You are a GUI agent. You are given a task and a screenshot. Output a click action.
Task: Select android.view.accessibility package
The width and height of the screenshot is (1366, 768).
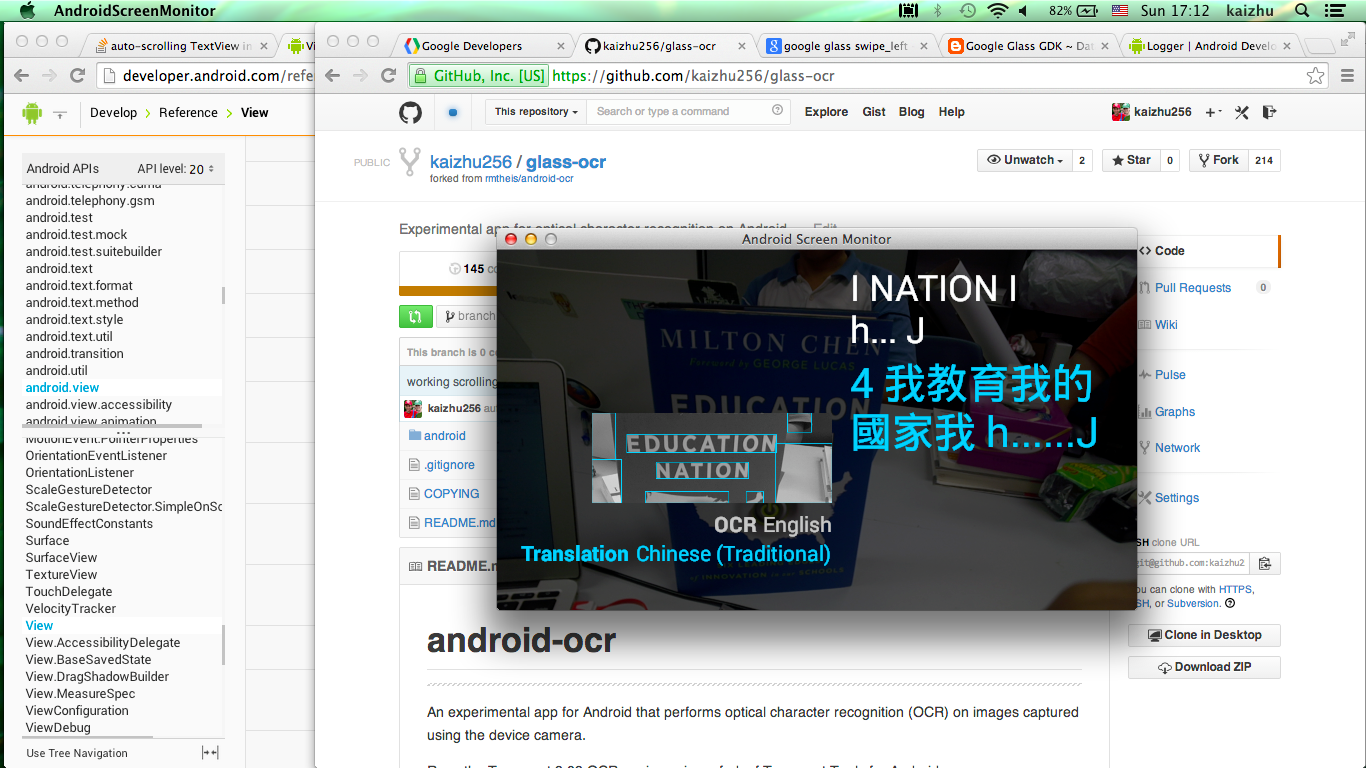tap(99, 405)
